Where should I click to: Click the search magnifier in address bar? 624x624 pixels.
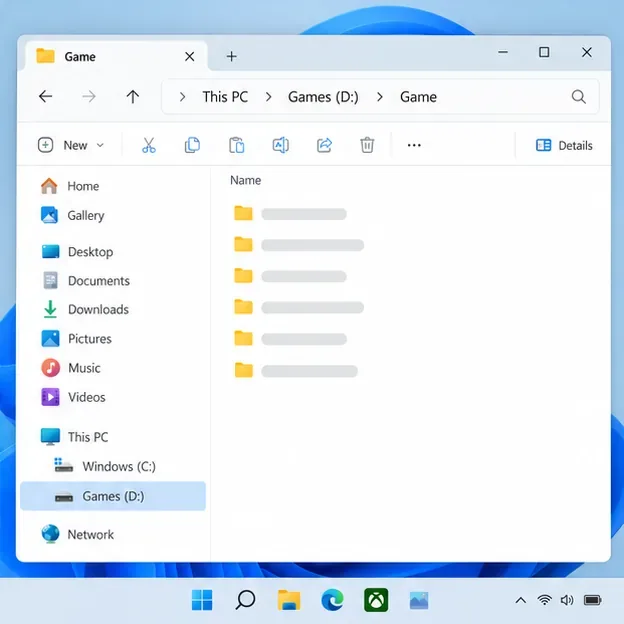[578, 97]
